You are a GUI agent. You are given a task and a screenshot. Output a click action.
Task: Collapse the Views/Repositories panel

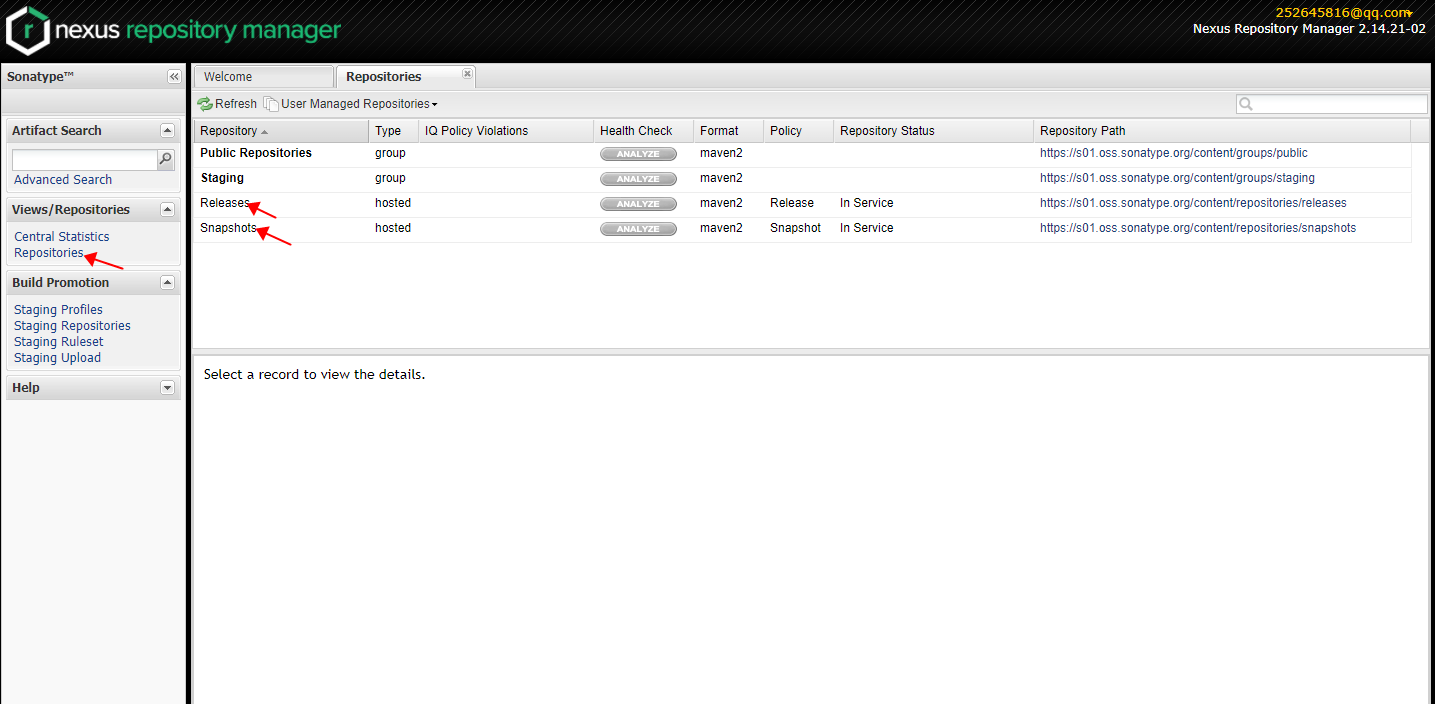[168, 210]
